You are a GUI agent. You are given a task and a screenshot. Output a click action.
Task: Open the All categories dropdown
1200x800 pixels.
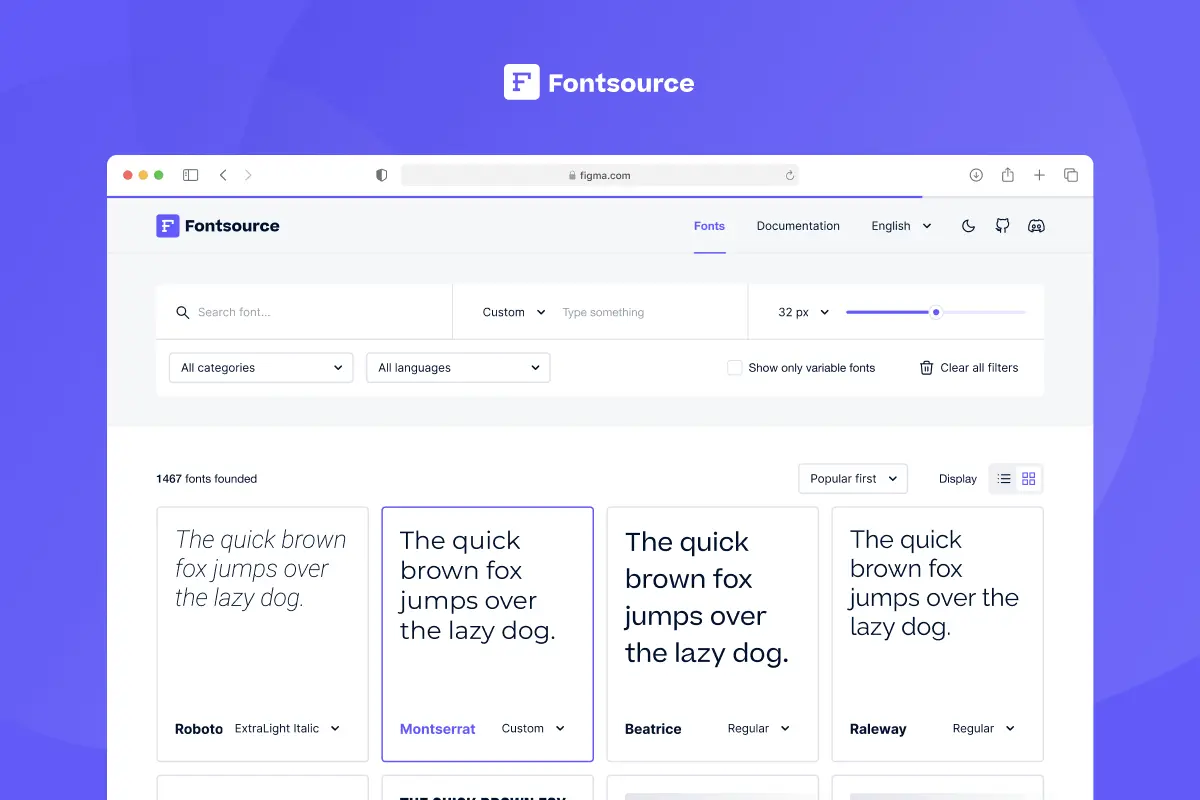pyautogui.click(x=260, y=367)
